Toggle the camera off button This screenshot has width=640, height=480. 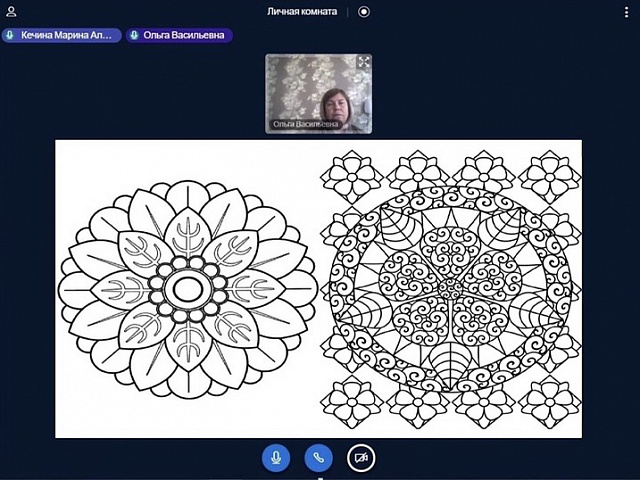tap(361, 458)
